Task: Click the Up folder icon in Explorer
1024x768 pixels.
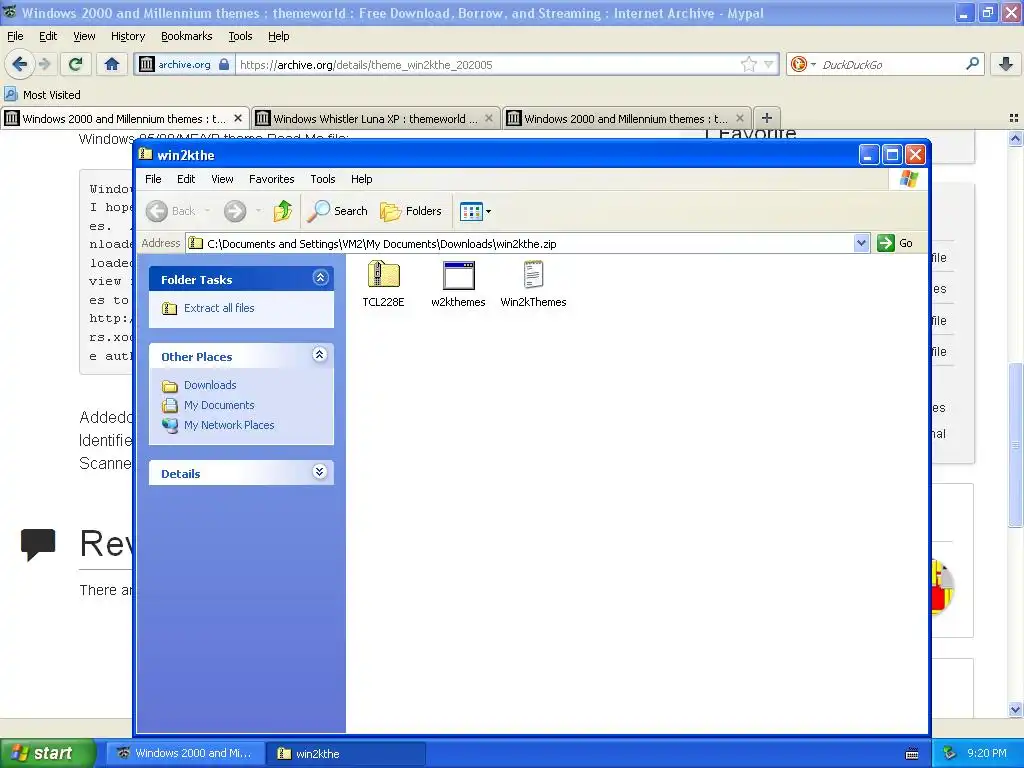Action: pyautogui.click(x=283, y=210)
